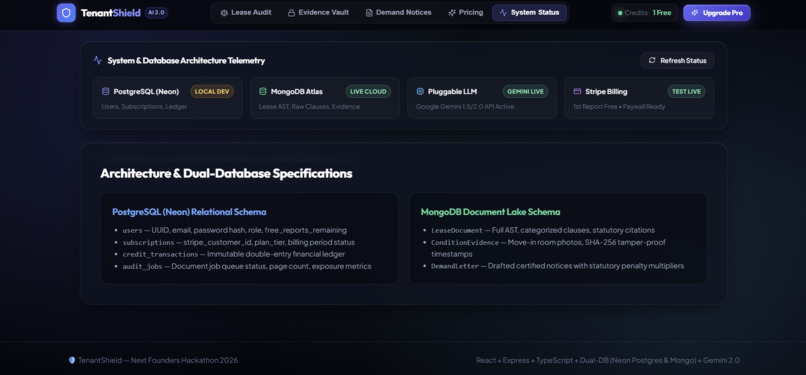Viewport: 806px width, 375px height.
Task: Open the Lease Audit tab
Action: pos(246,13)
